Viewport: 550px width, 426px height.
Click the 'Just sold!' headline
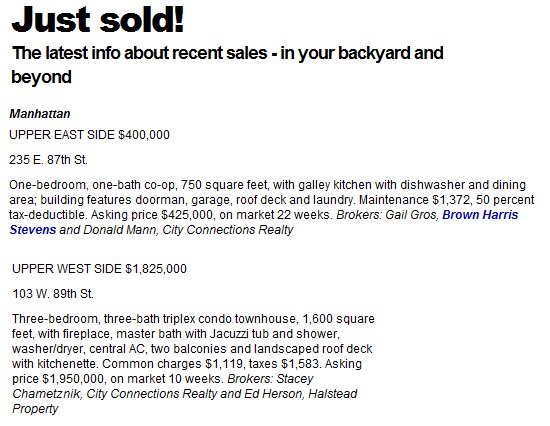[x=98, y=19]
